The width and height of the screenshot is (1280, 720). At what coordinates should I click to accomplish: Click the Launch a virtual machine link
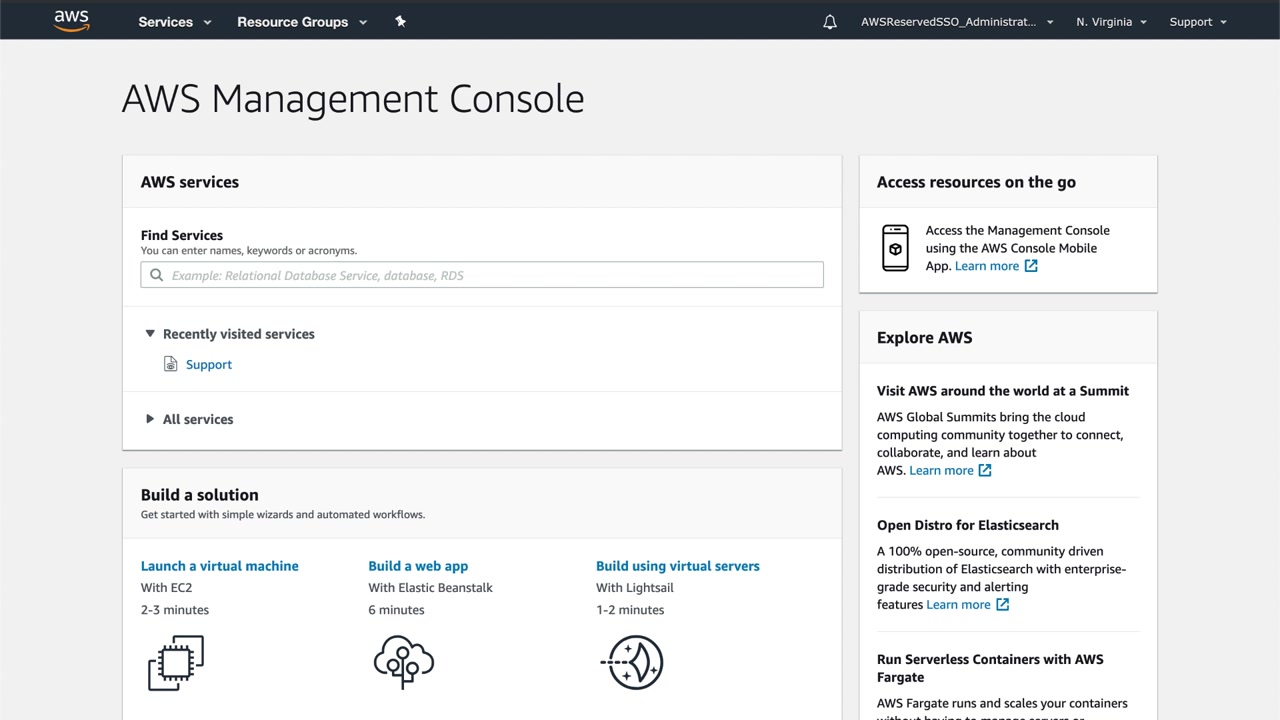click(220, 566)
